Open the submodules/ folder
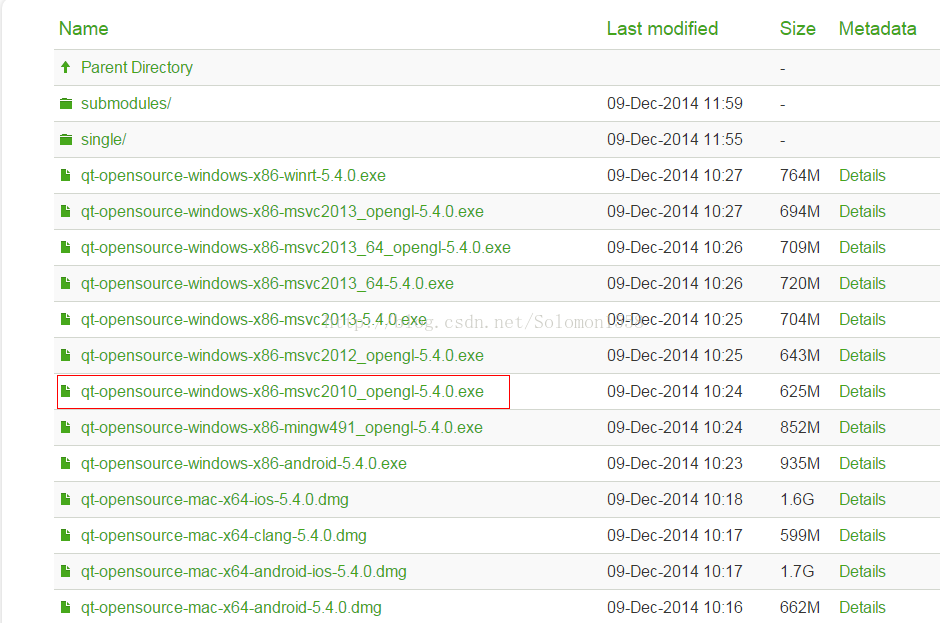 [126, 103]
